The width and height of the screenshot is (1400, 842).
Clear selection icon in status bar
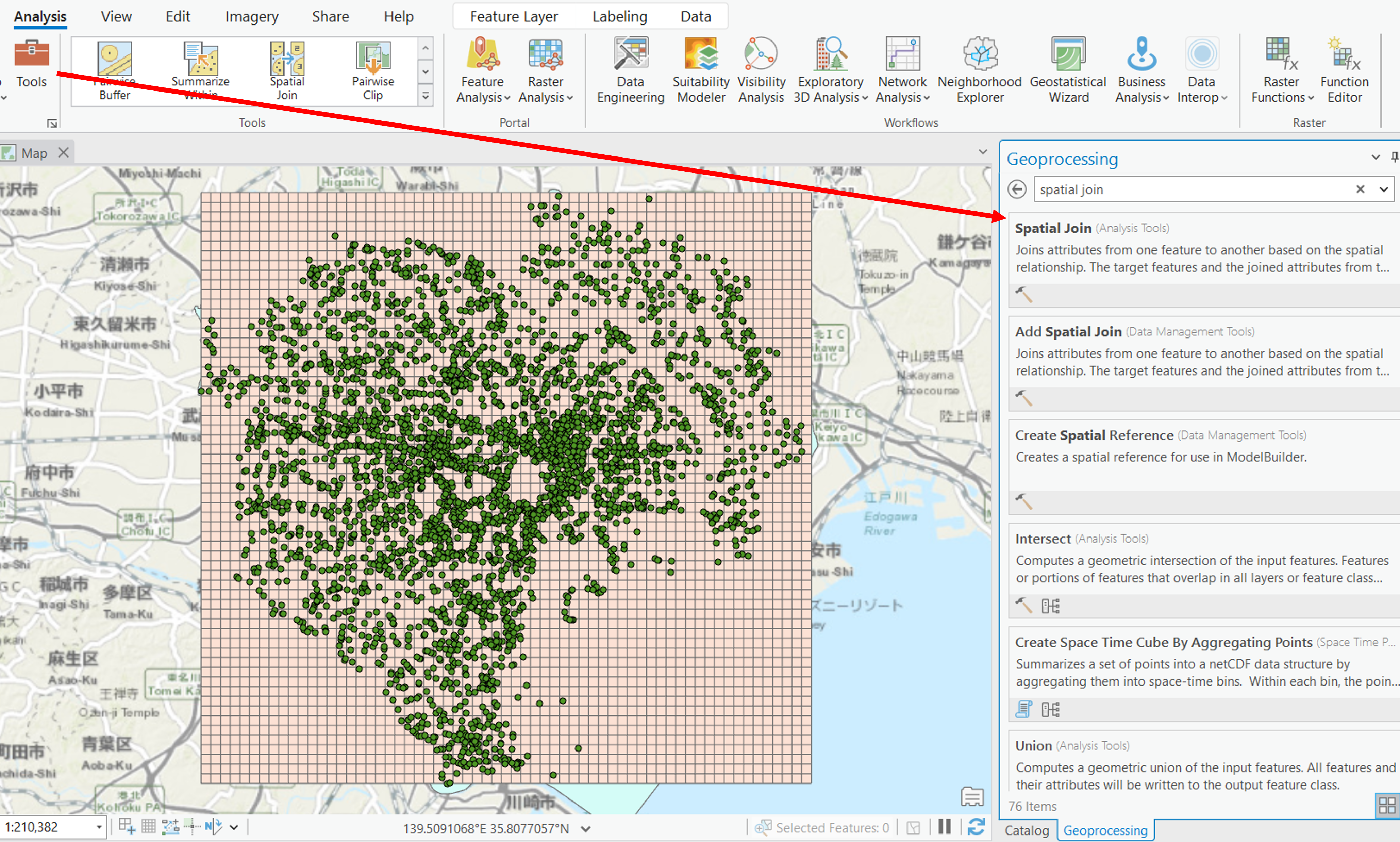point(913,828)
